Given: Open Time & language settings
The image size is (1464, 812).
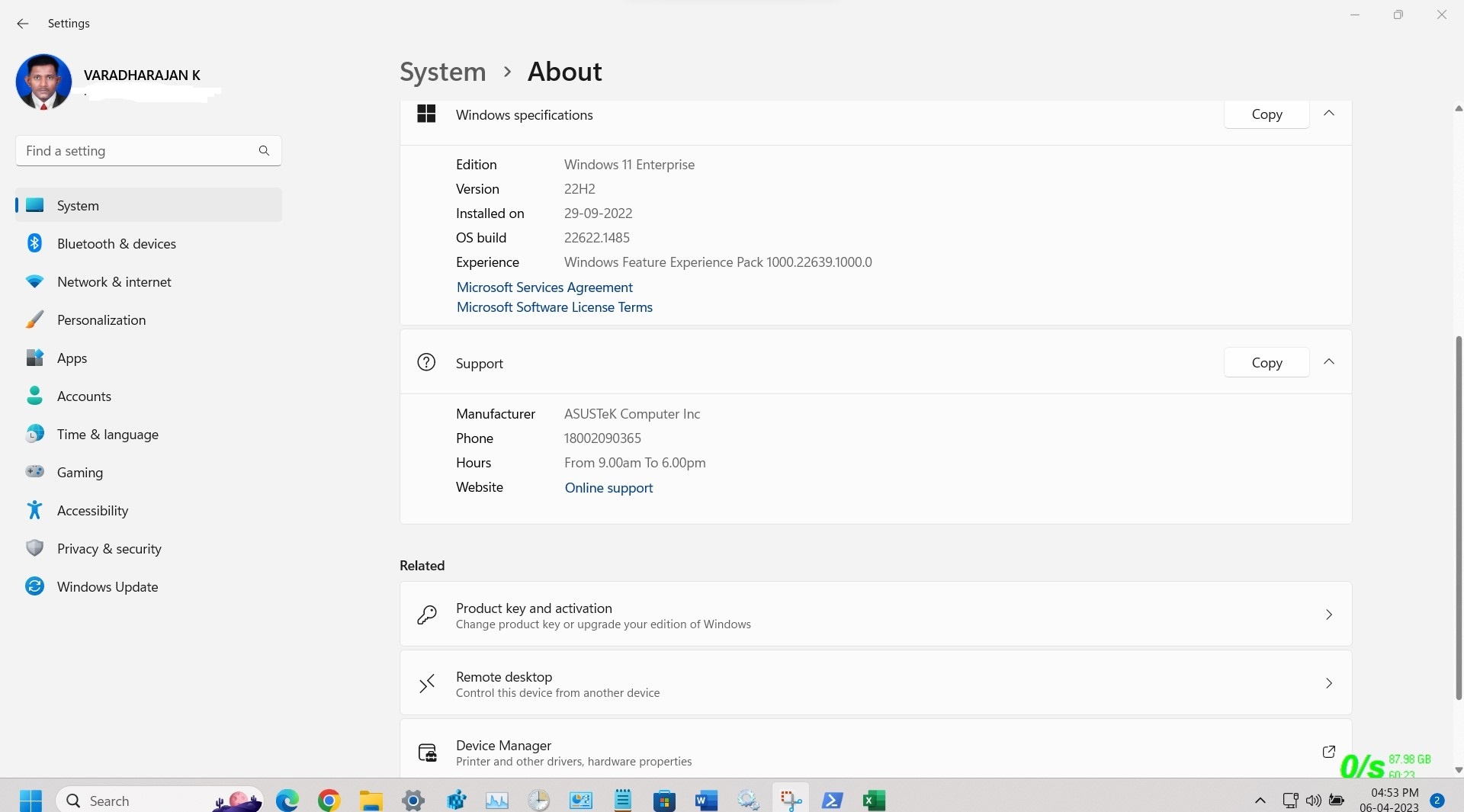Looking at the screenshot, I should click(149, 434).
